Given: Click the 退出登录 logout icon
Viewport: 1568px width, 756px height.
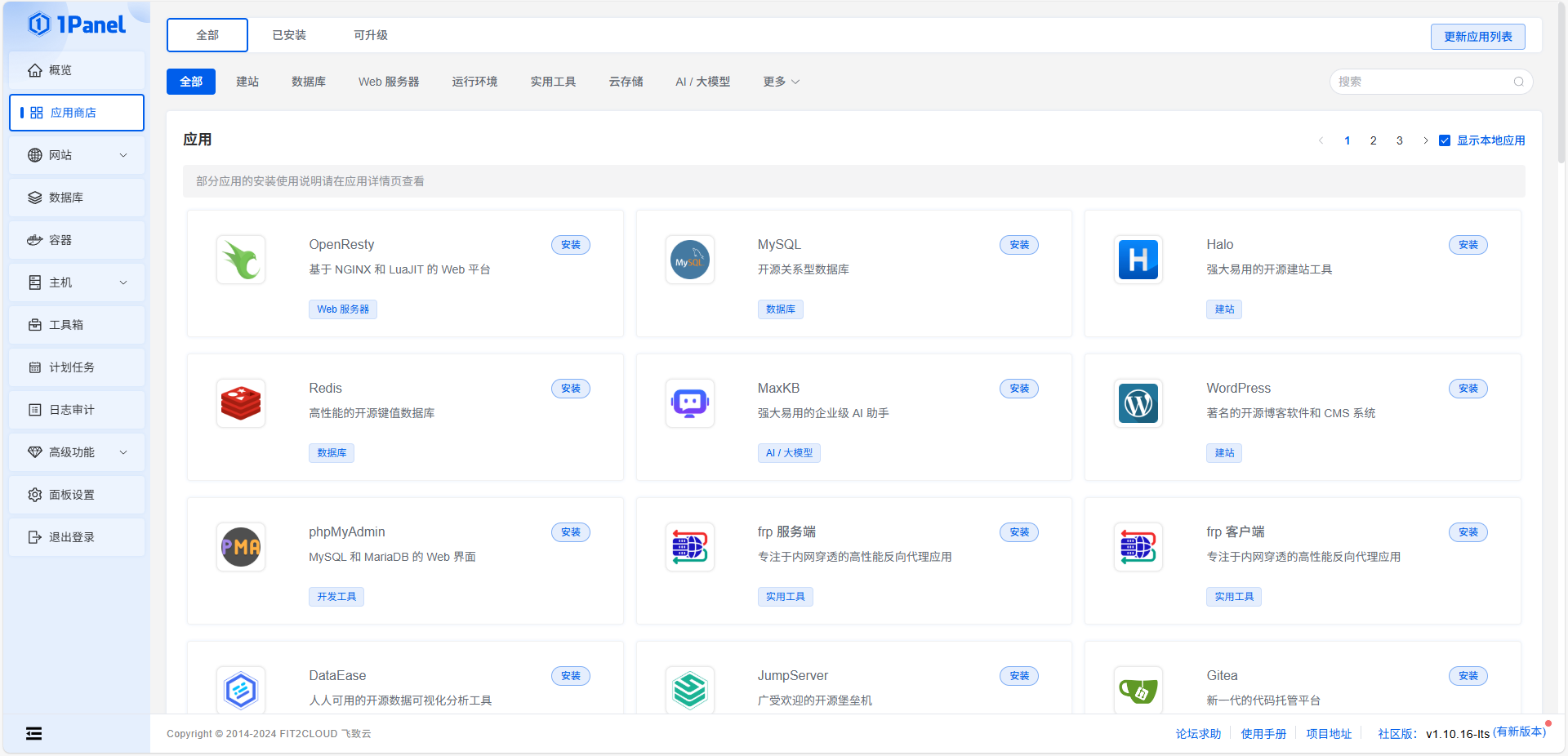Looking at the screenshot, I should coord(35,537).
